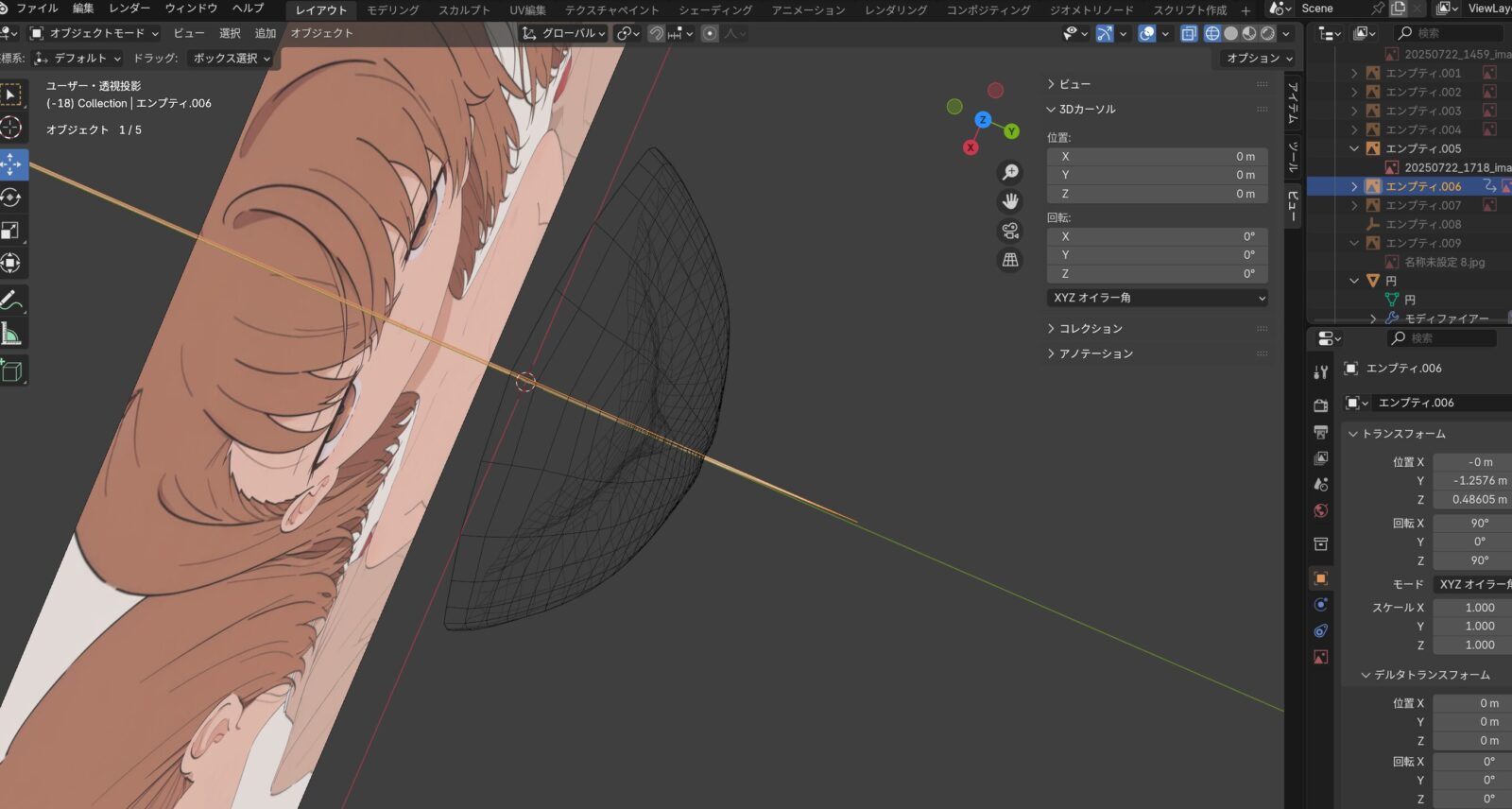
Task: Expand Empty.001 in the outliner
Action: (1354, 73)
